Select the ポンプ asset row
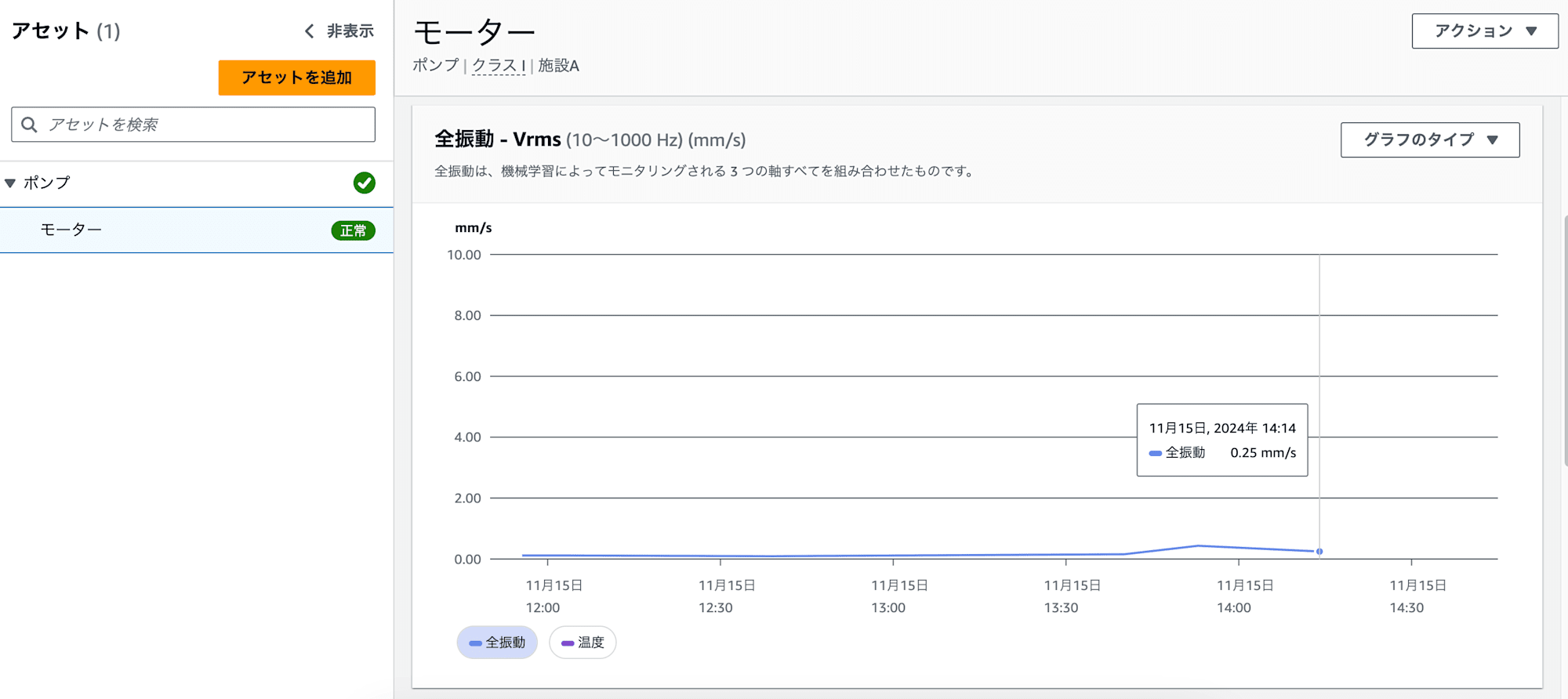This screenshot has width=1568, height=699. (x=196, y=183)
